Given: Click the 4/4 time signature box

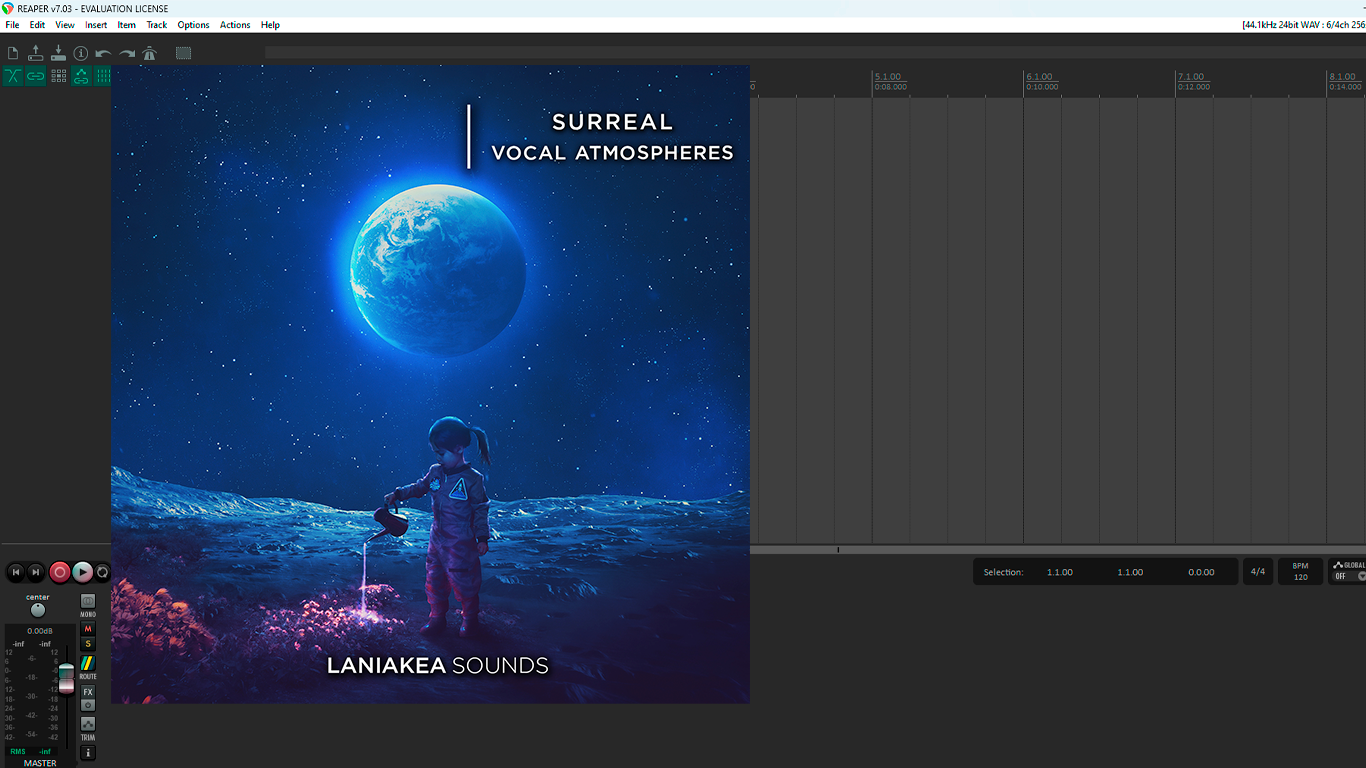Looking at the screenshot, I should [x=1258, y=572].
